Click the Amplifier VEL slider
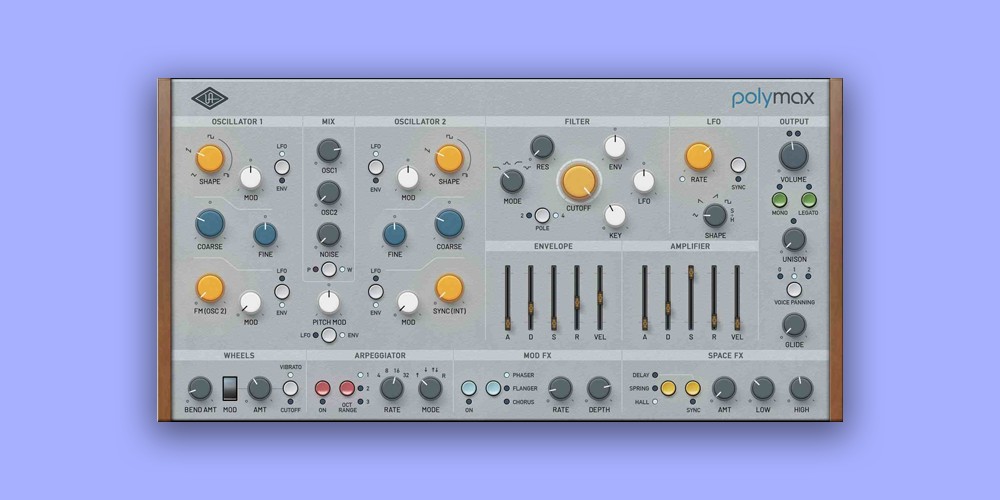This screenshot has width=1000, height=500. (737, 298)
